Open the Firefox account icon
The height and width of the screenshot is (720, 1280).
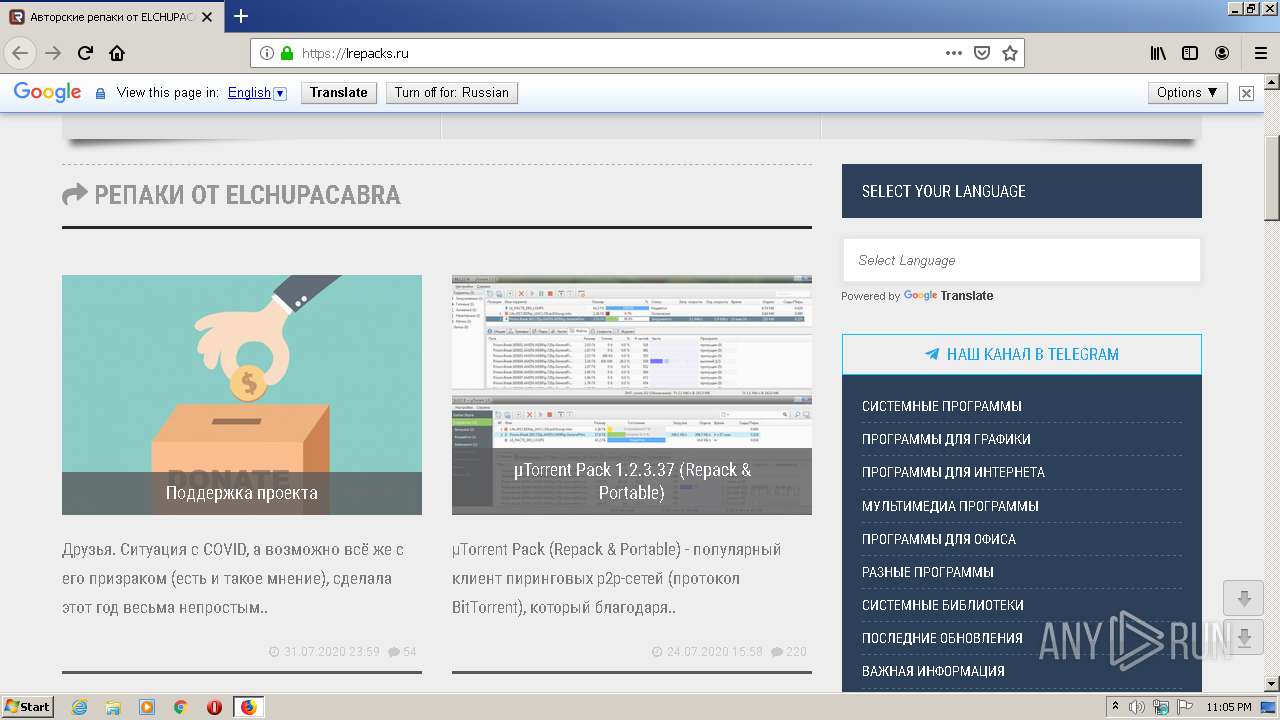(1222, 53)
